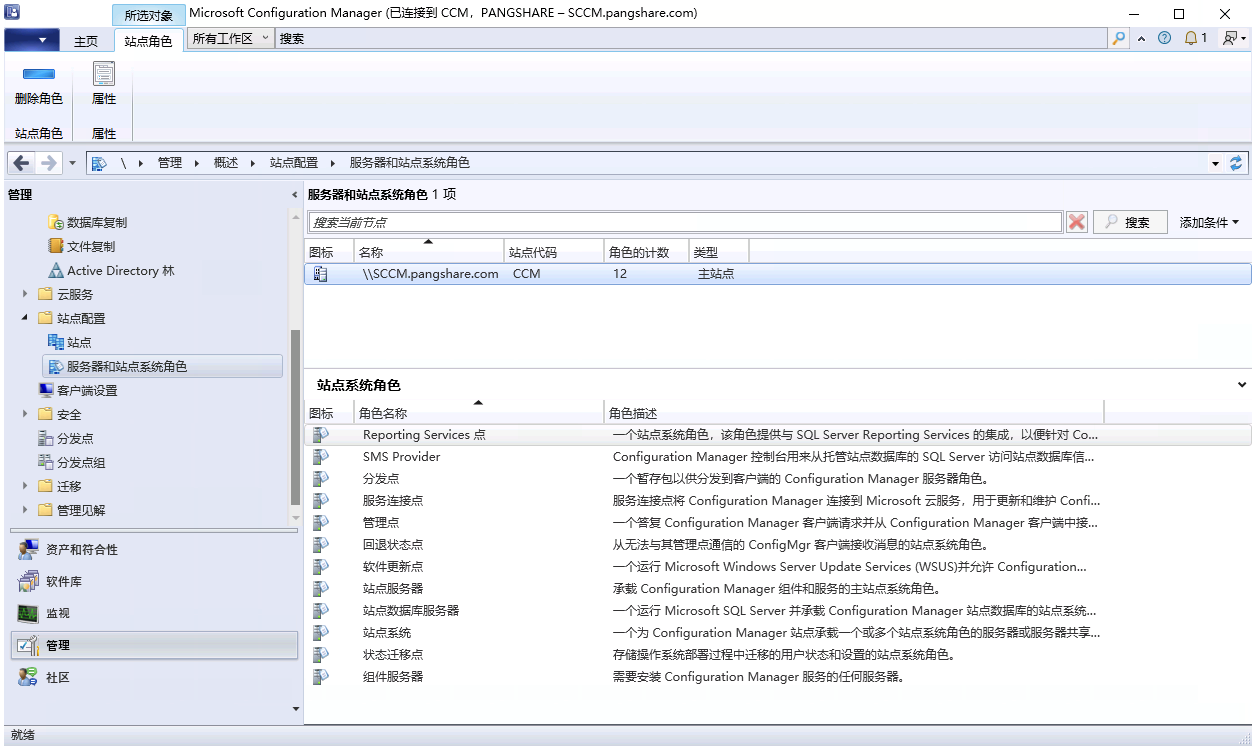Screen dimensions: 1256x747
Task: Collapse the 站点配置 folder
Action: [25, 318]
